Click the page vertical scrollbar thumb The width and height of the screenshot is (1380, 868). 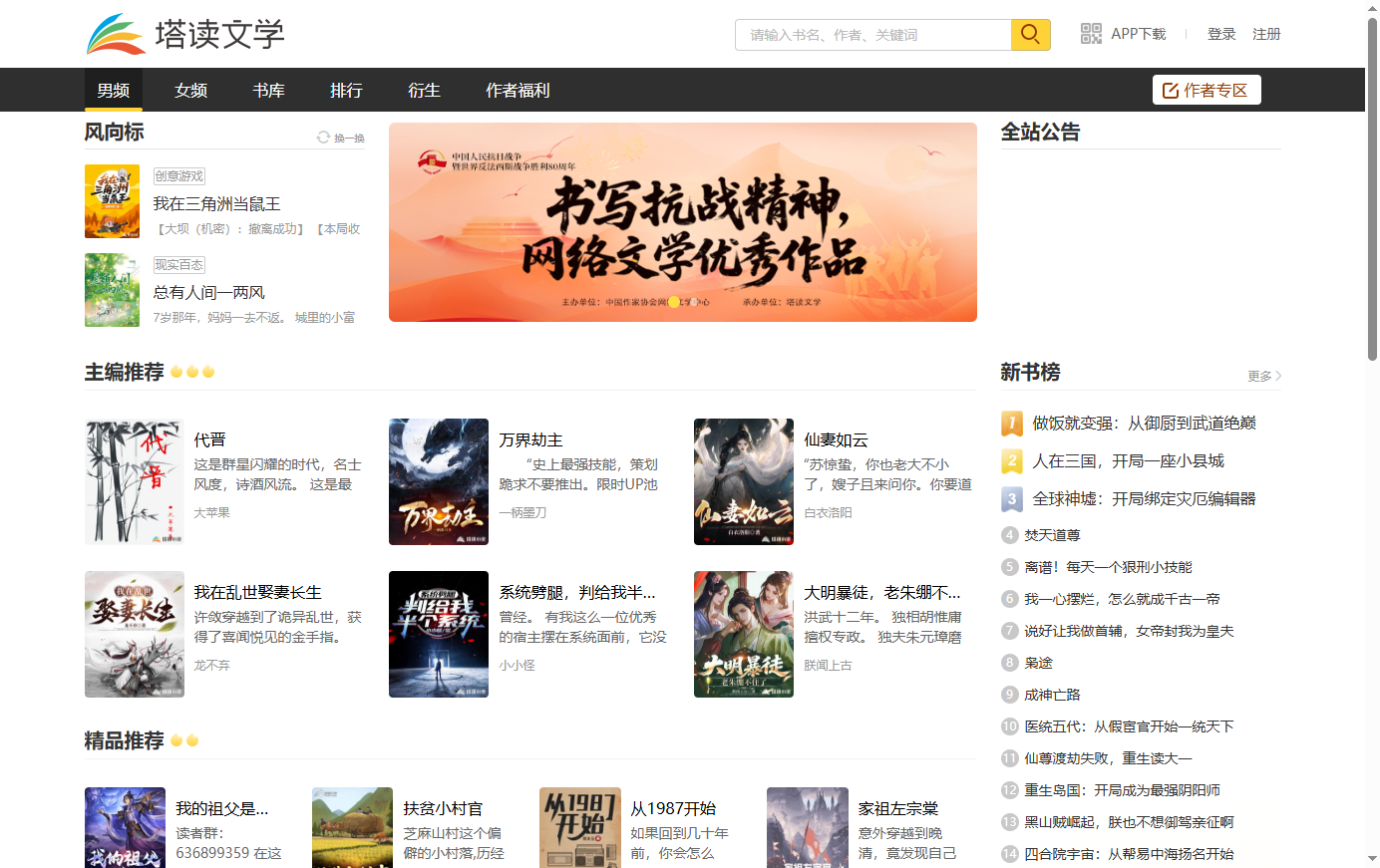click(1372, 189)
